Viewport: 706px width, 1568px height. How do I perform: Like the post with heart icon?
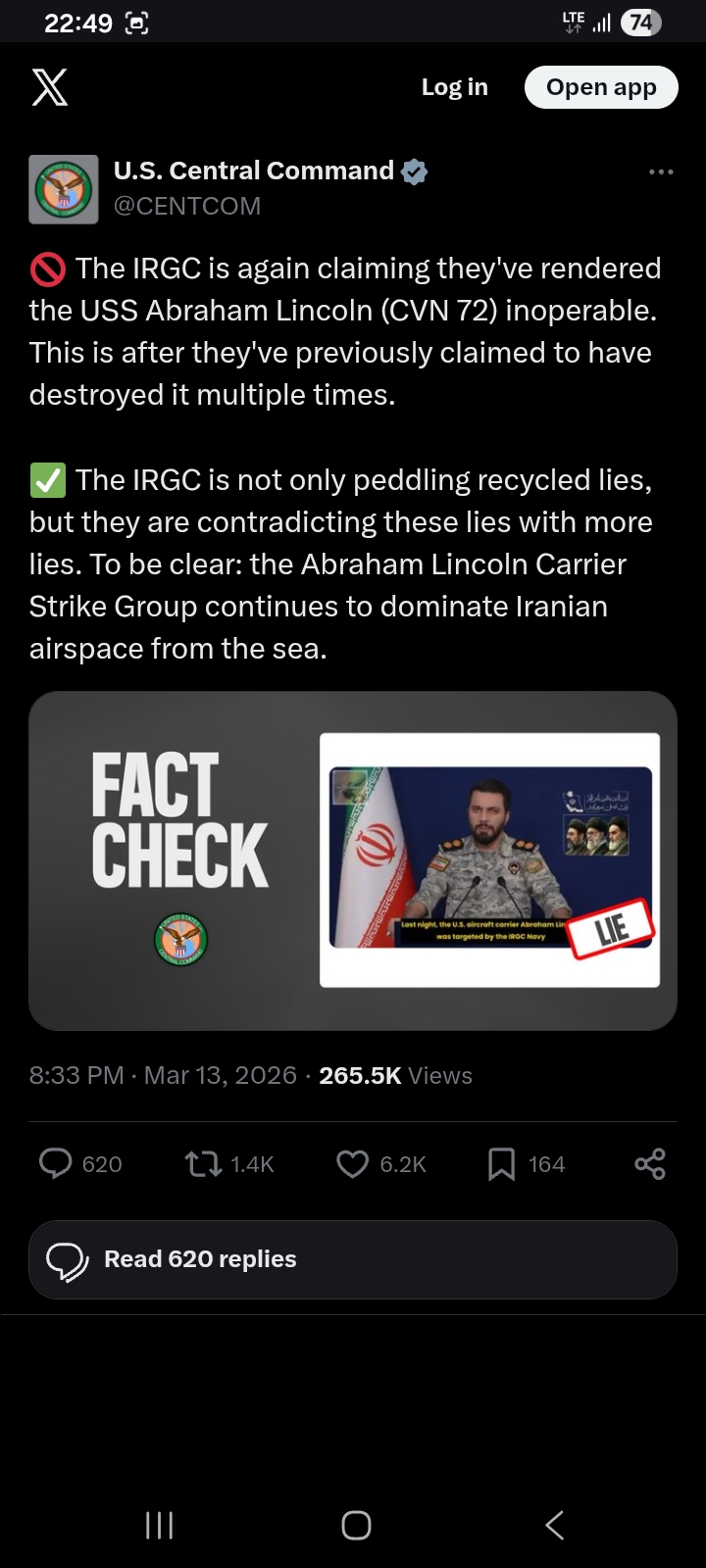[352, 1163]
